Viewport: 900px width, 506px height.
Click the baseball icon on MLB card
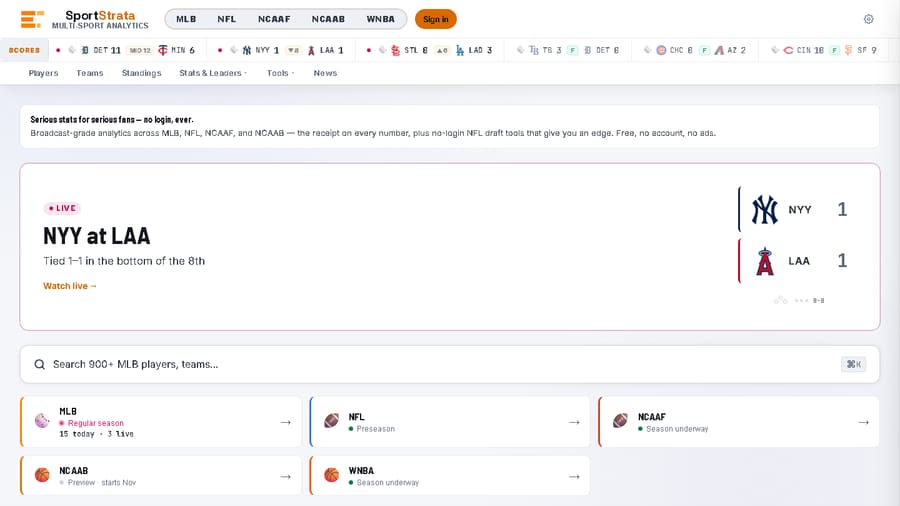[x=42, y=421]
